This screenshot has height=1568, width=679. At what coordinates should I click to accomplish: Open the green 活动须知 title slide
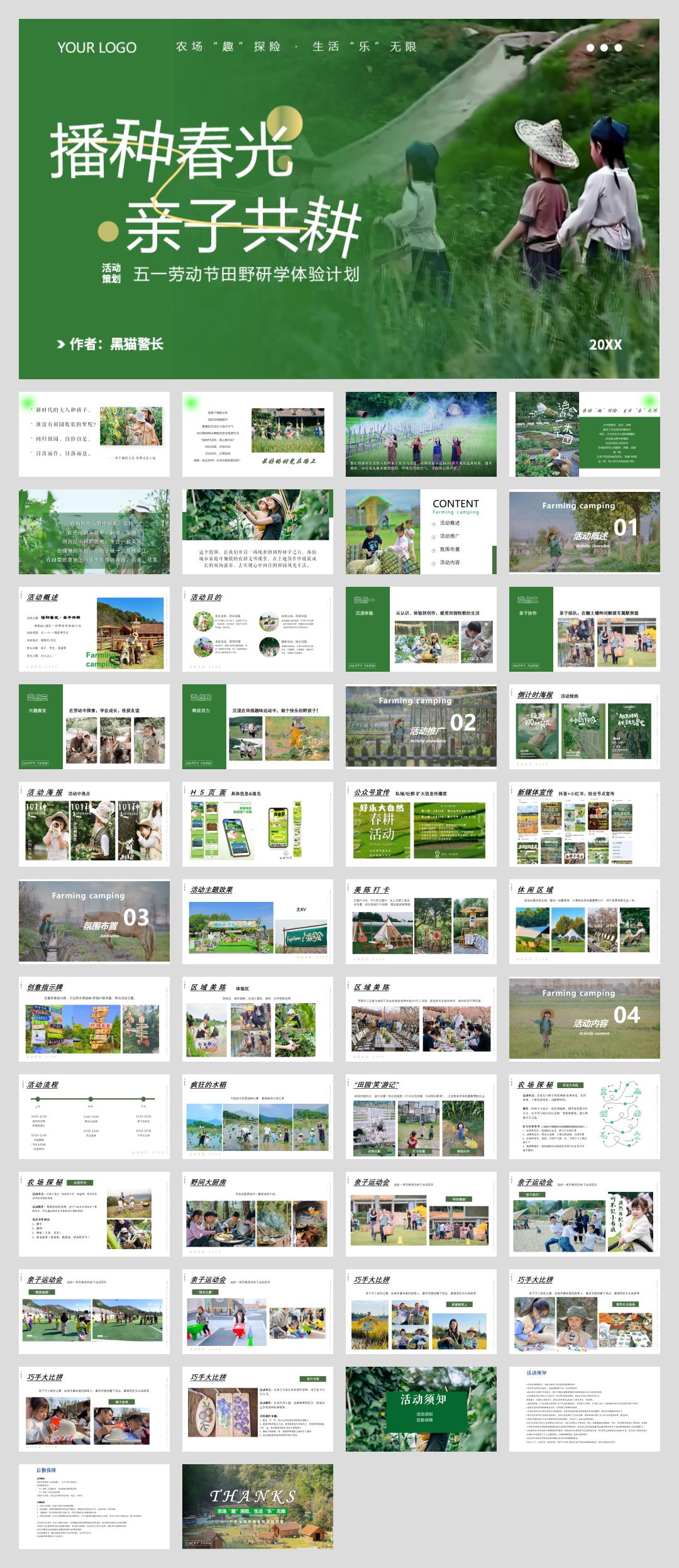tap(421, 1409)
